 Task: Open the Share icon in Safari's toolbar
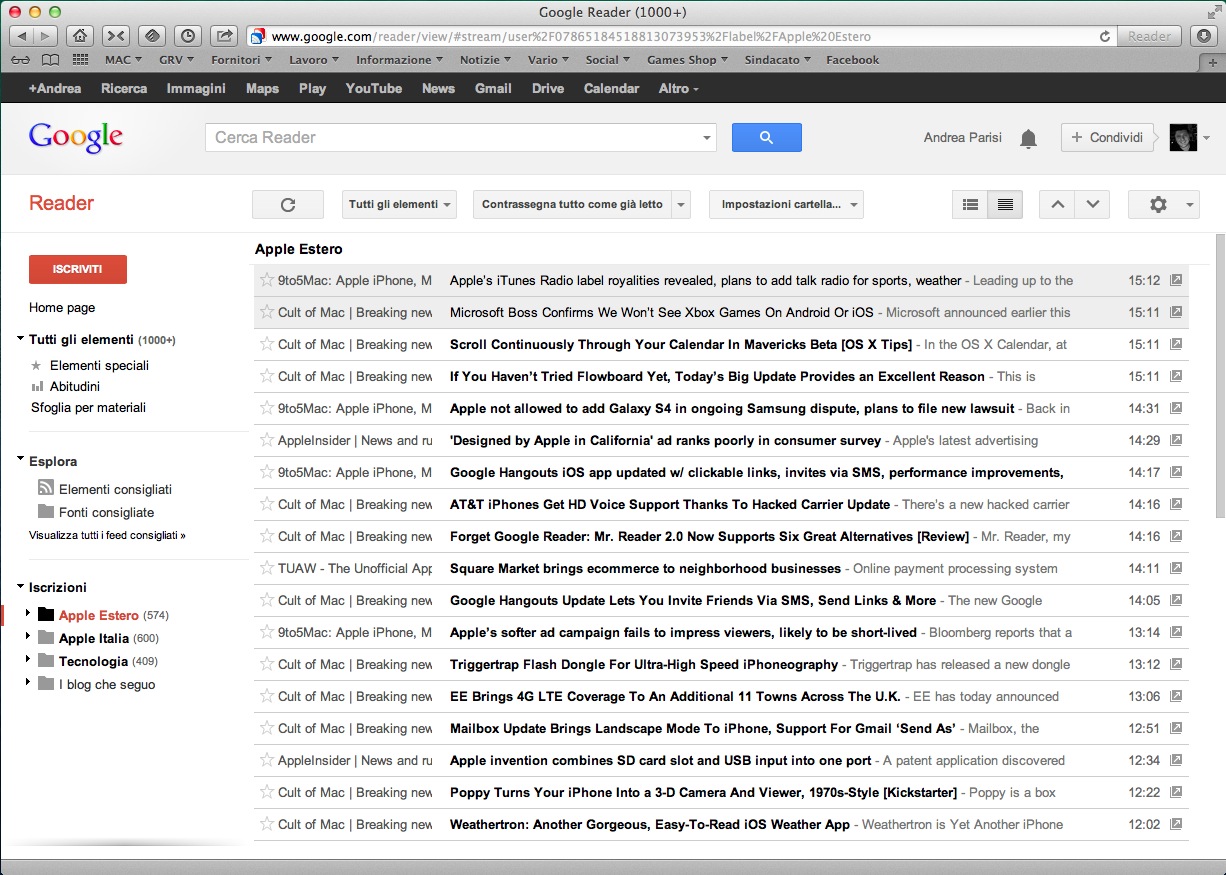(x=224, y=36)
